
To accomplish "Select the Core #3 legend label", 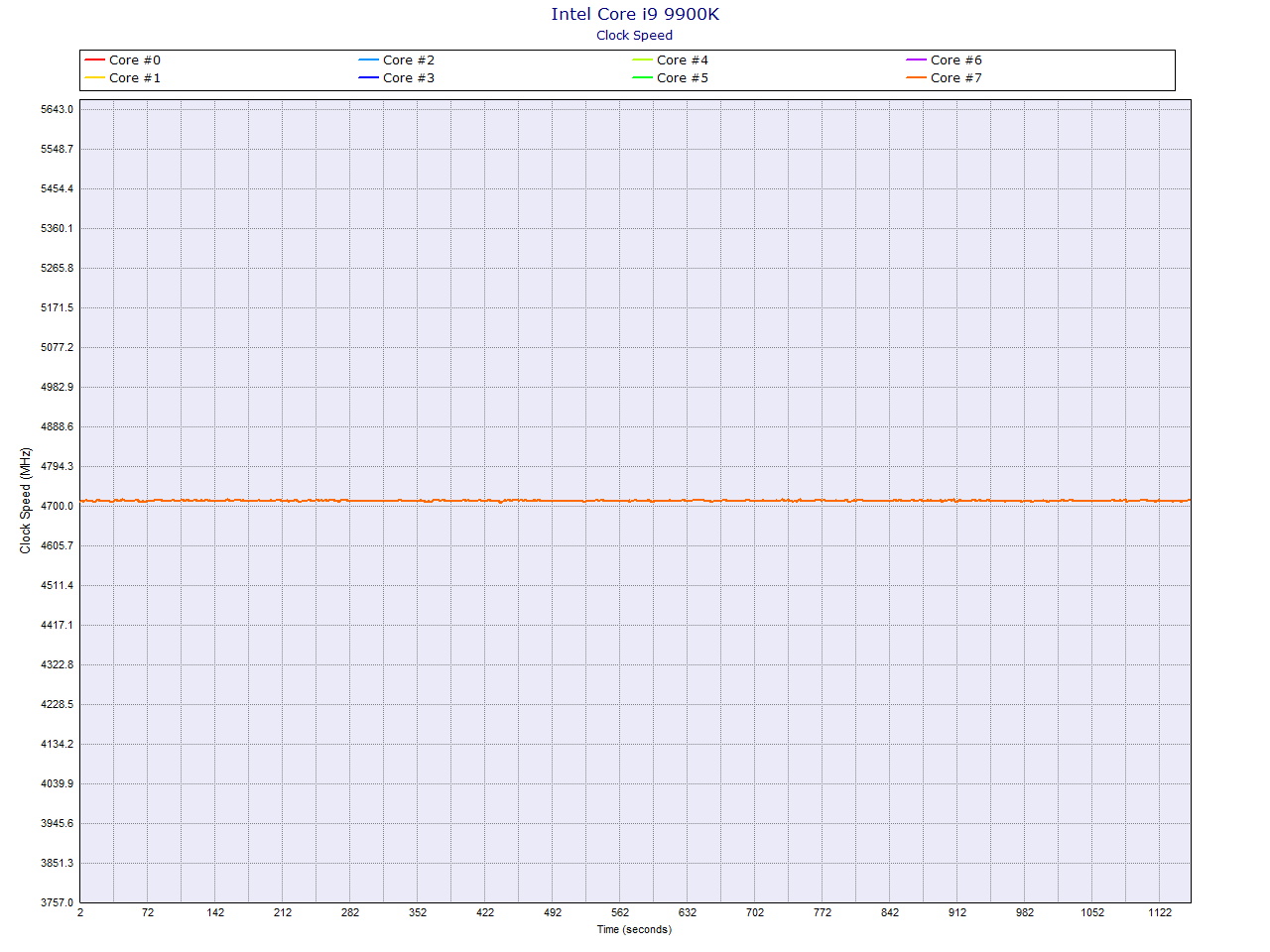I will click(x=409, y=78).
